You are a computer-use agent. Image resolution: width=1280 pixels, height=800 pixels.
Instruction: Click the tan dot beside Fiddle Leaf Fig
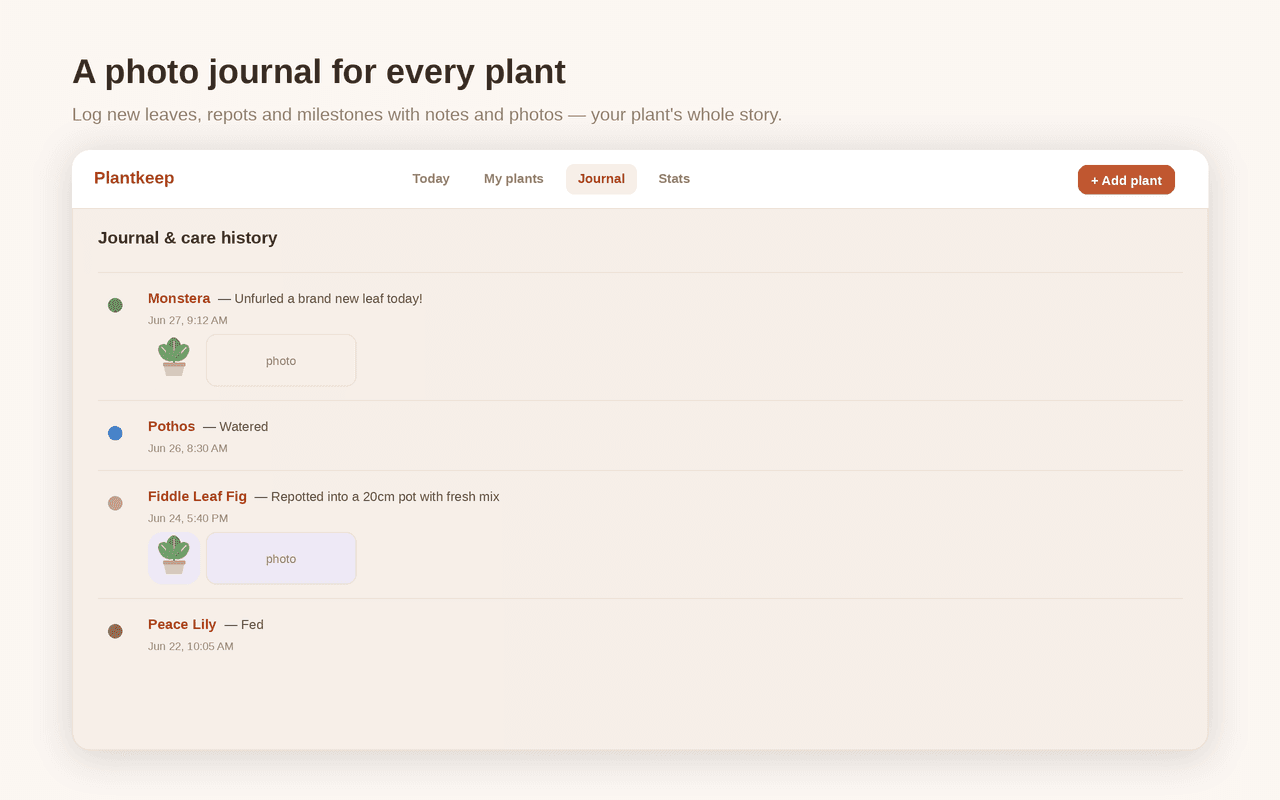[115, 503]
